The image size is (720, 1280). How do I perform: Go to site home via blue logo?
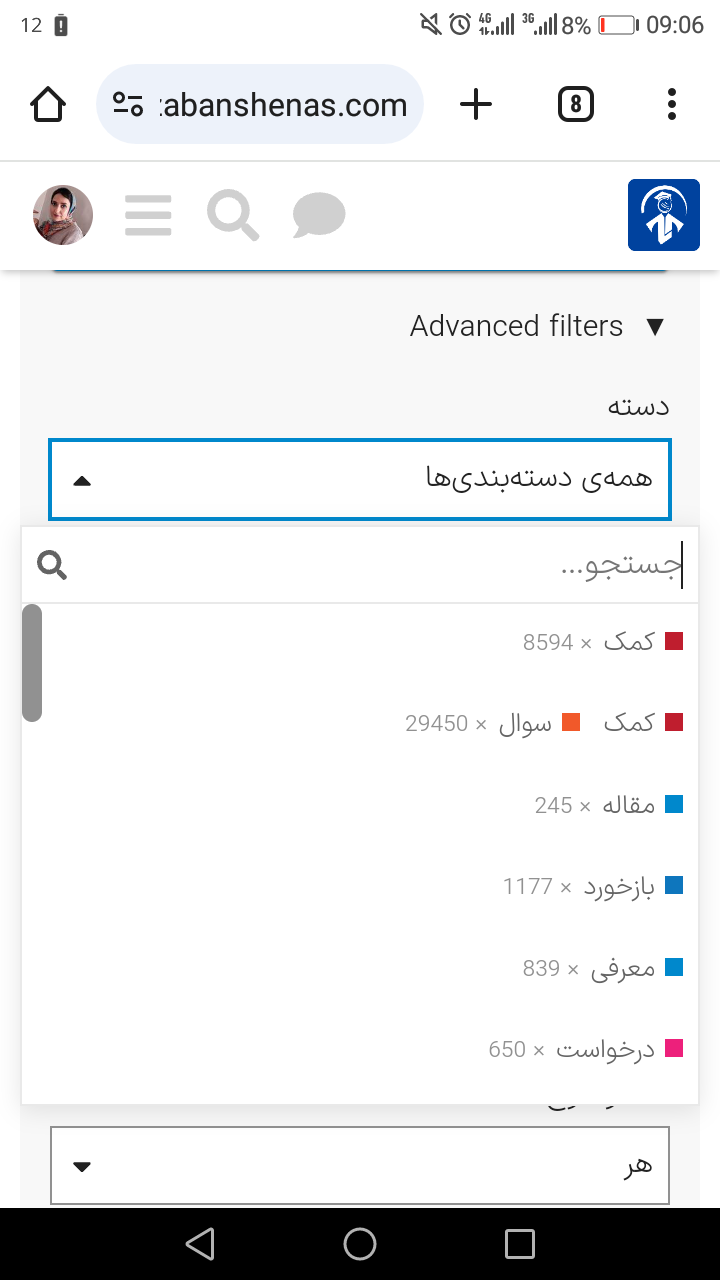coord(664,215)
